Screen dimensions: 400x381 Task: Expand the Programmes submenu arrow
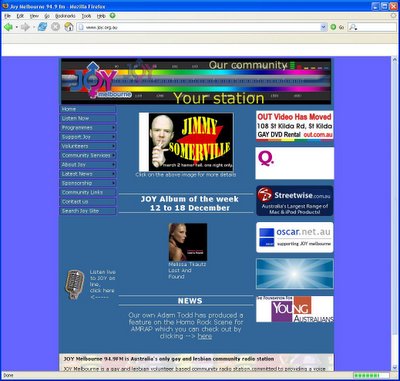coord(114,128)
